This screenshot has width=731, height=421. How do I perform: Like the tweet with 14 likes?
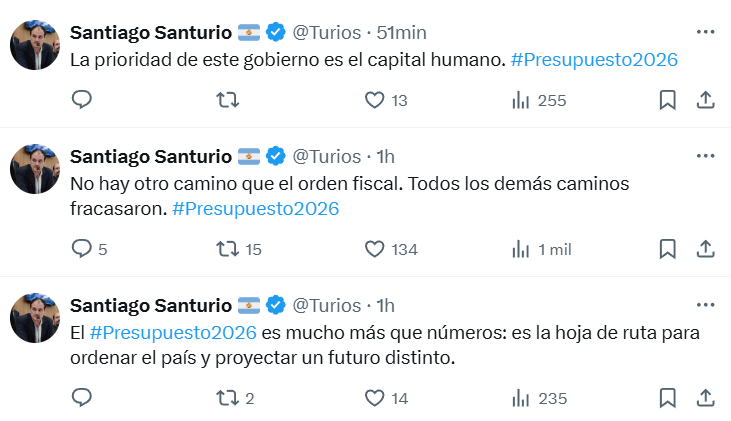(375, 398)
